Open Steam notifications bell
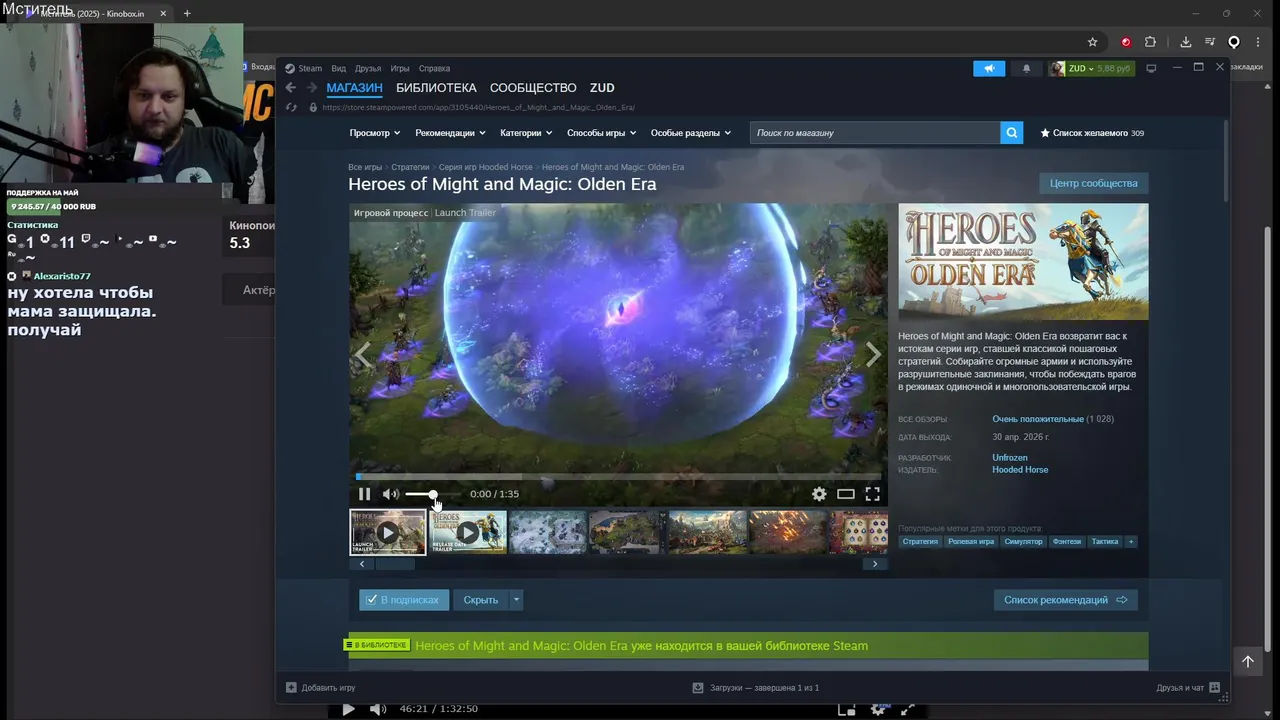Image resolution: width=1280 pixels, height=720 pixels. tap(1026, 68)
